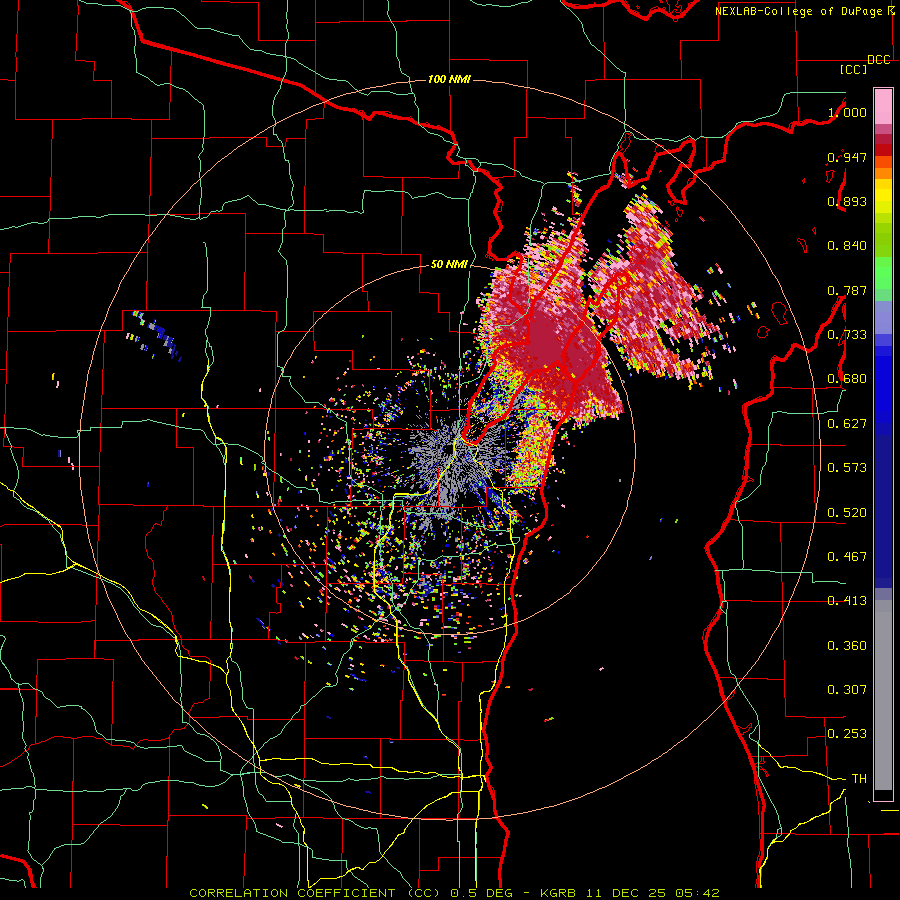Click the 0.573 legend value
Viewport: 900px width, 900px height.
(x=847, y=468)
